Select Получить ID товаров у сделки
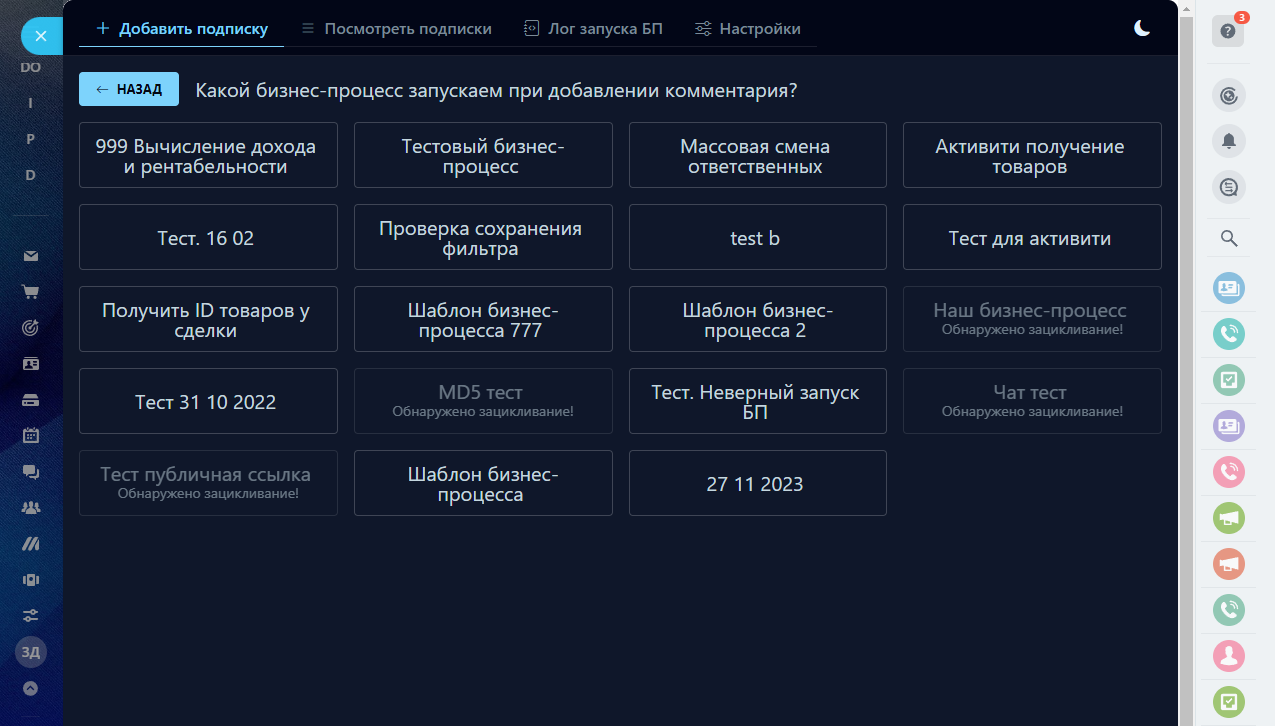Viewport: 1275px width, 726px height. tap(208, 319)
